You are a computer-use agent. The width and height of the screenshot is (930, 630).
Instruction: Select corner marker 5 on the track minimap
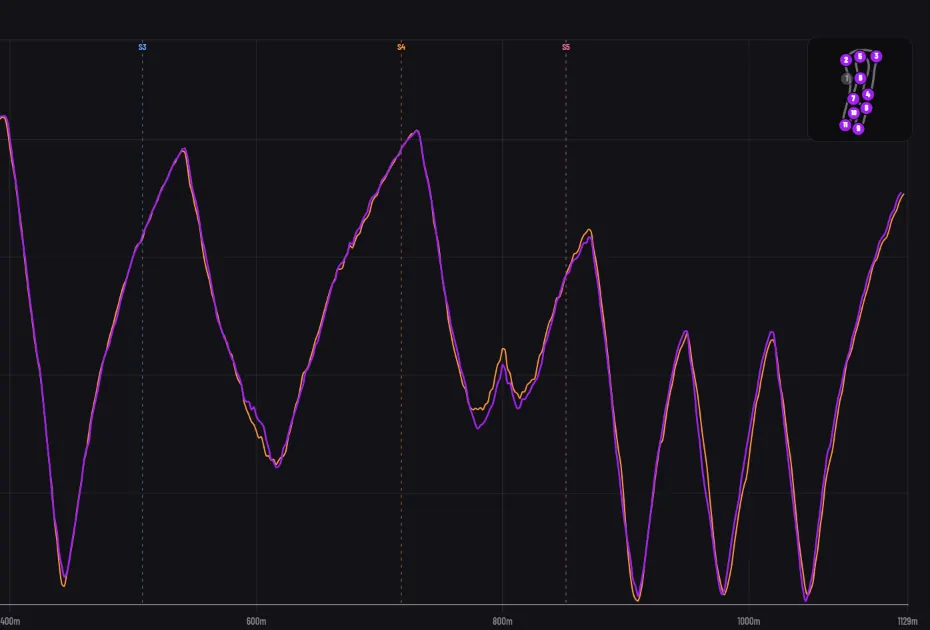point(860,57)
